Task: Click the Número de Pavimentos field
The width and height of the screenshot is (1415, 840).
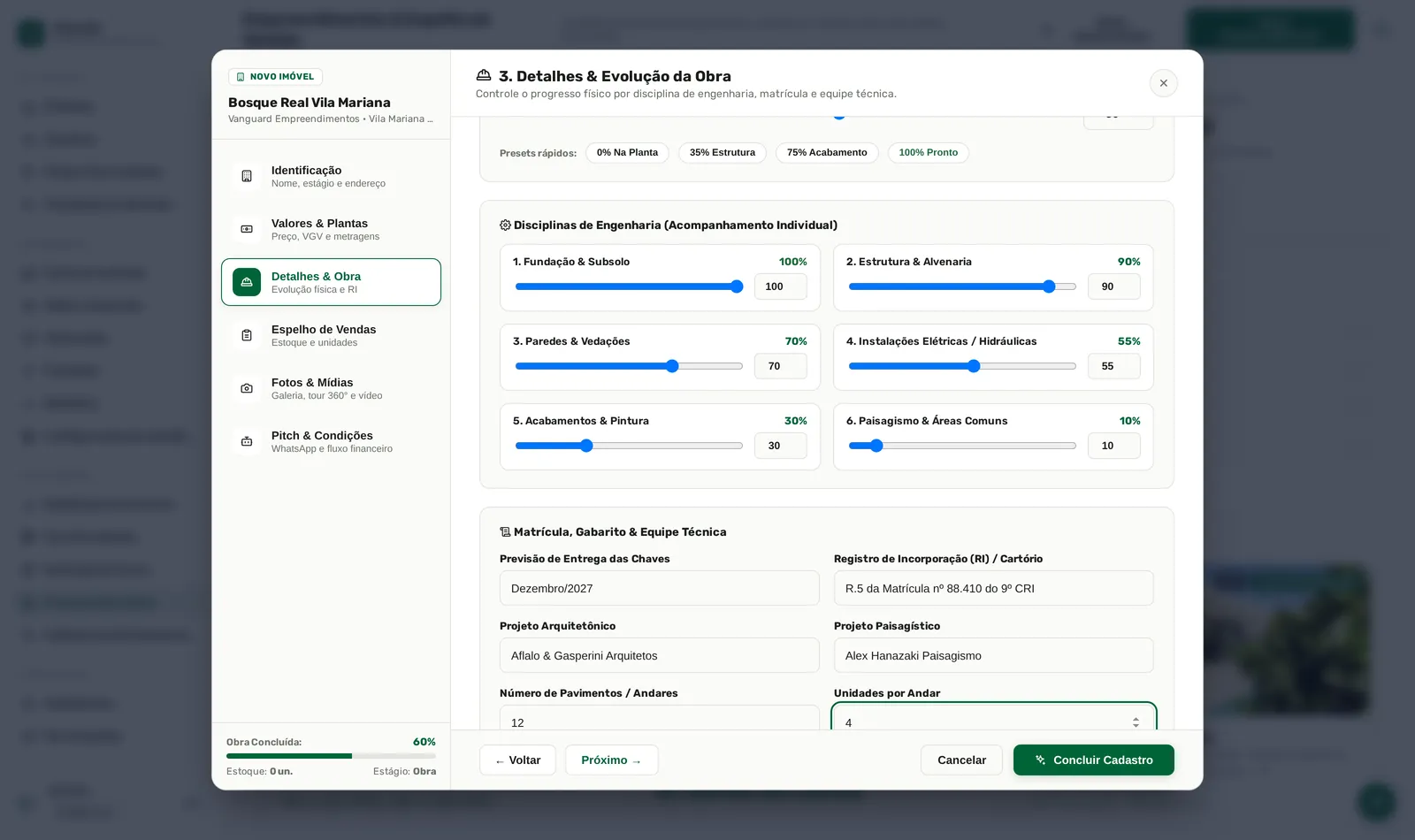Action: coord(659,718)
